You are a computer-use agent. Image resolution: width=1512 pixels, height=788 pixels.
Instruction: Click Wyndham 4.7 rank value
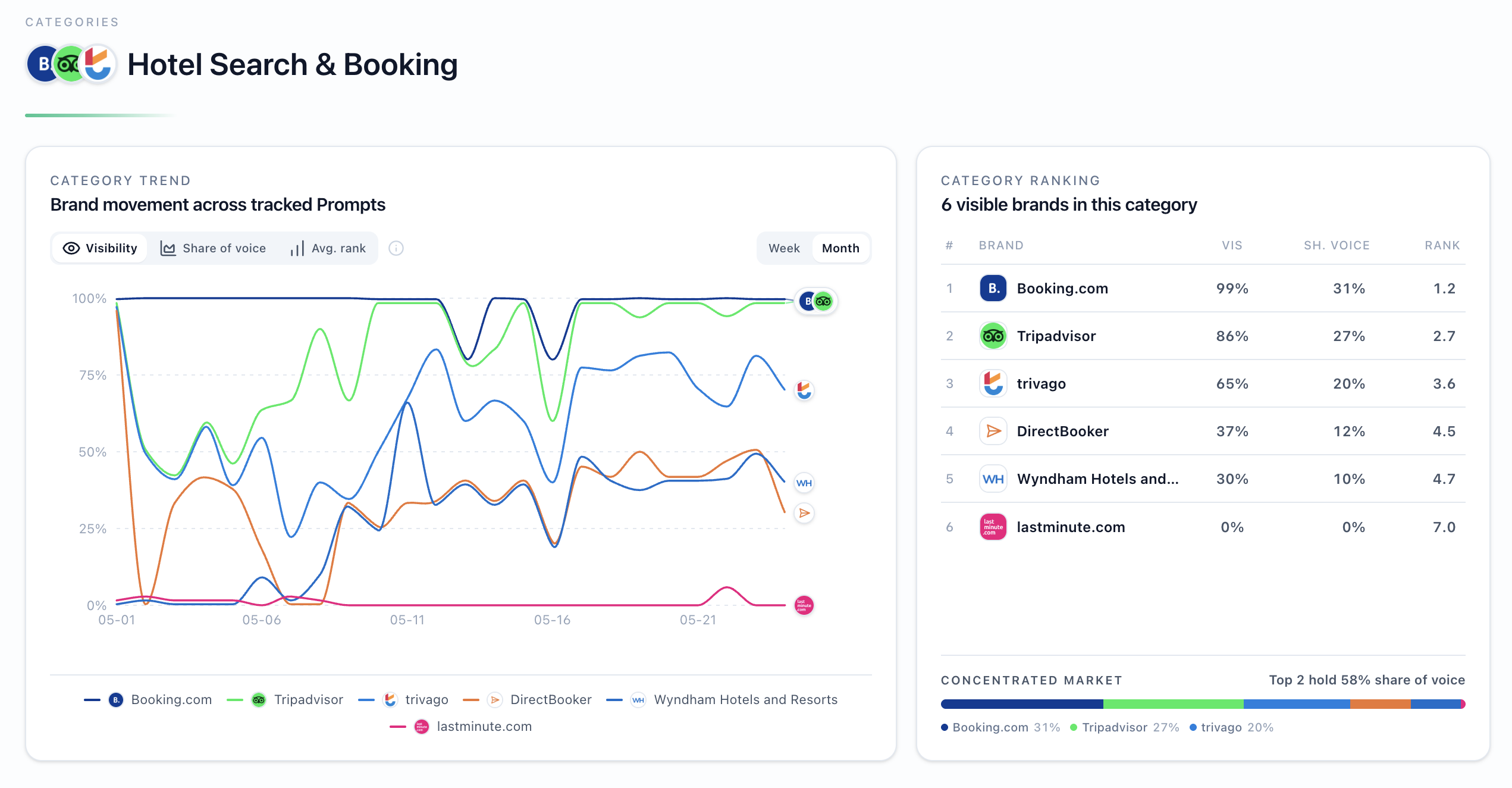1444,479
